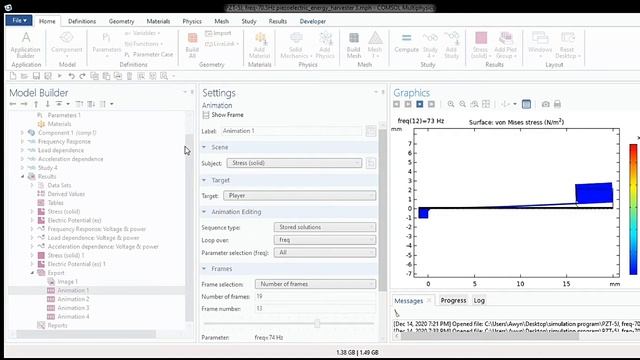Click Add Study icon
The image size is (640, 360).
click(x=451, y=45)
